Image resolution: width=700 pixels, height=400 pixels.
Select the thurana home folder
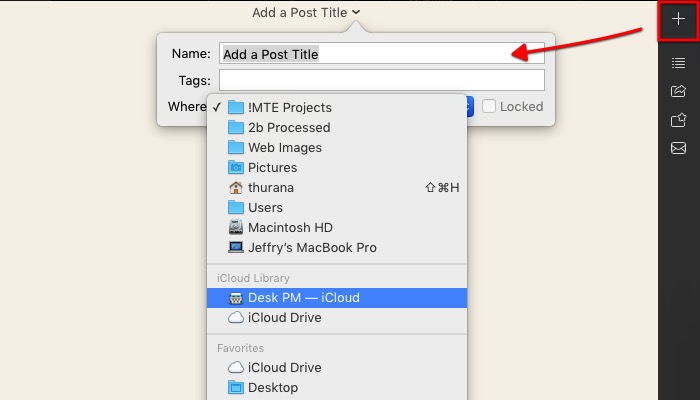click(271, 187)
